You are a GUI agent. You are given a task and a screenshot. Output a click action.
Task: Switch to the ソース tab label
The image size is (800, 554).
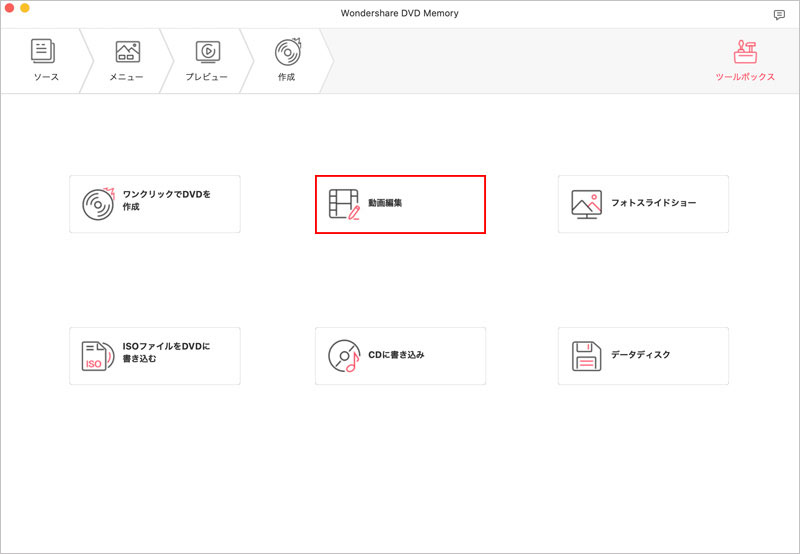46,77
